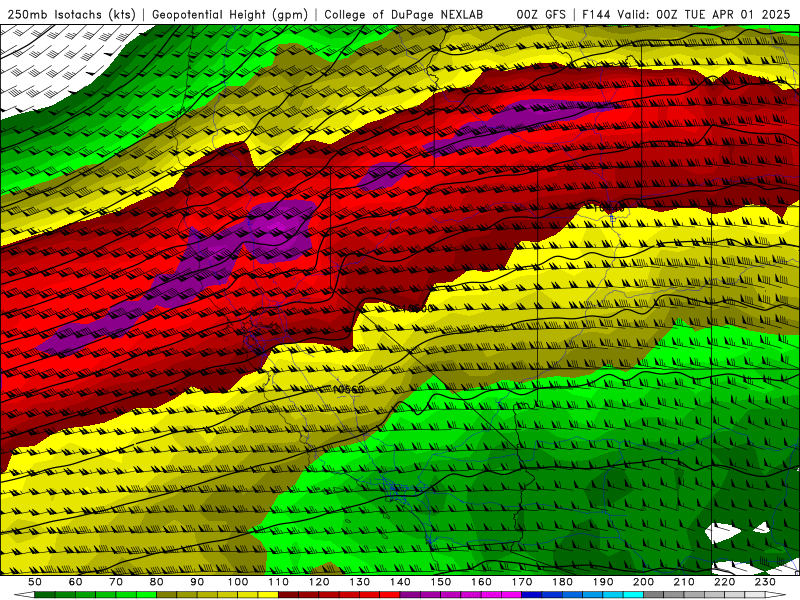Click the colorbar value 60

coord(75,582)
